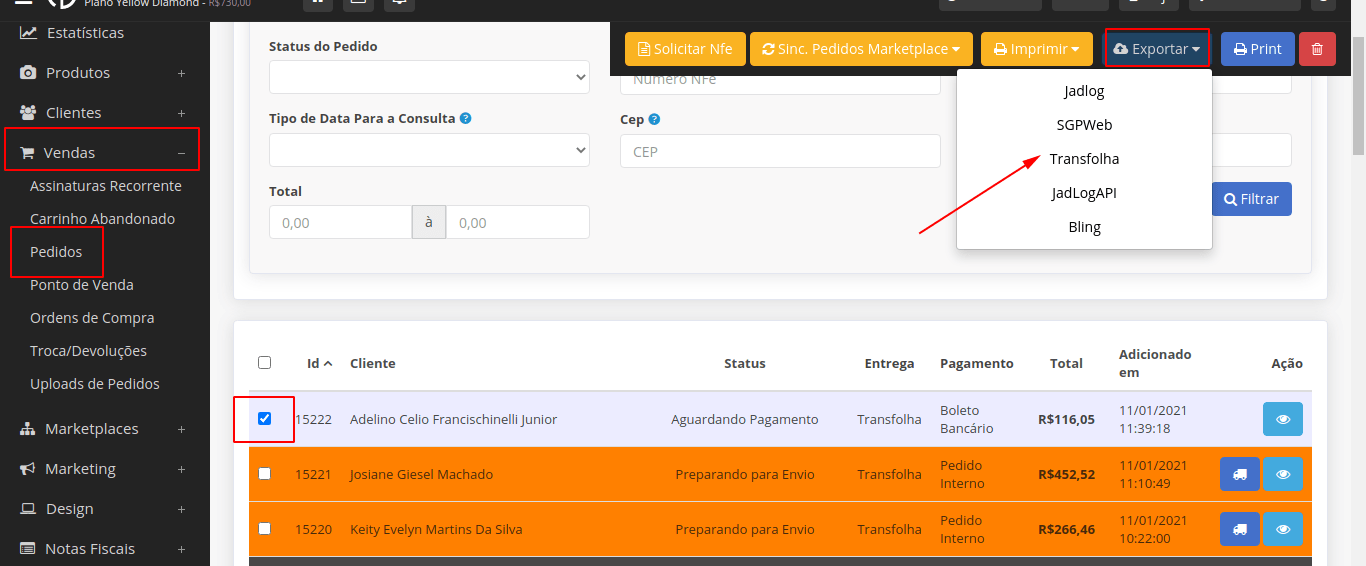The height and width of the screenshot is (566, 1366).
Task: Uncheck the order 15222 checkbox
Action: [x=264, y=418]
